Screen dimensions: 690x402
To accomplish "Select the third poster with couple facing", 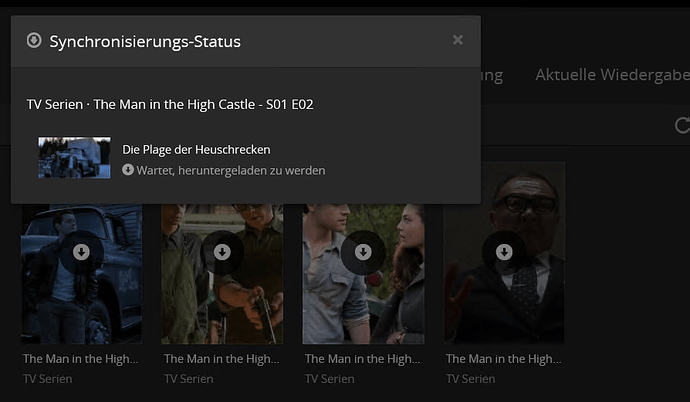I will coord(363,274).
